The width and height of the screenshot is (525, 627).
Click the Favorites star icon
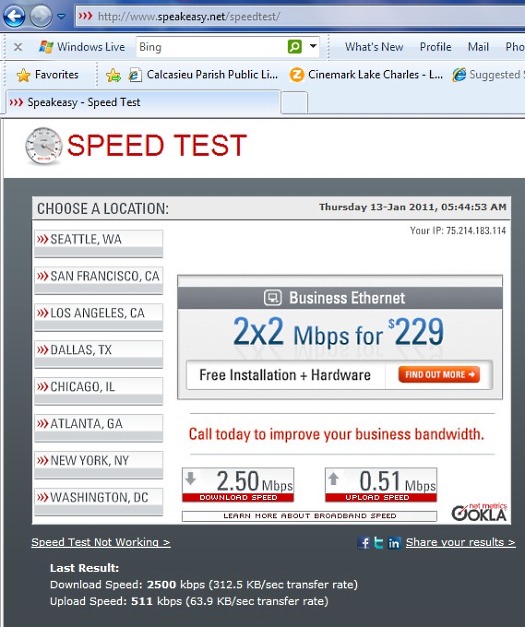pyautogui.click(x=24, y=75)
